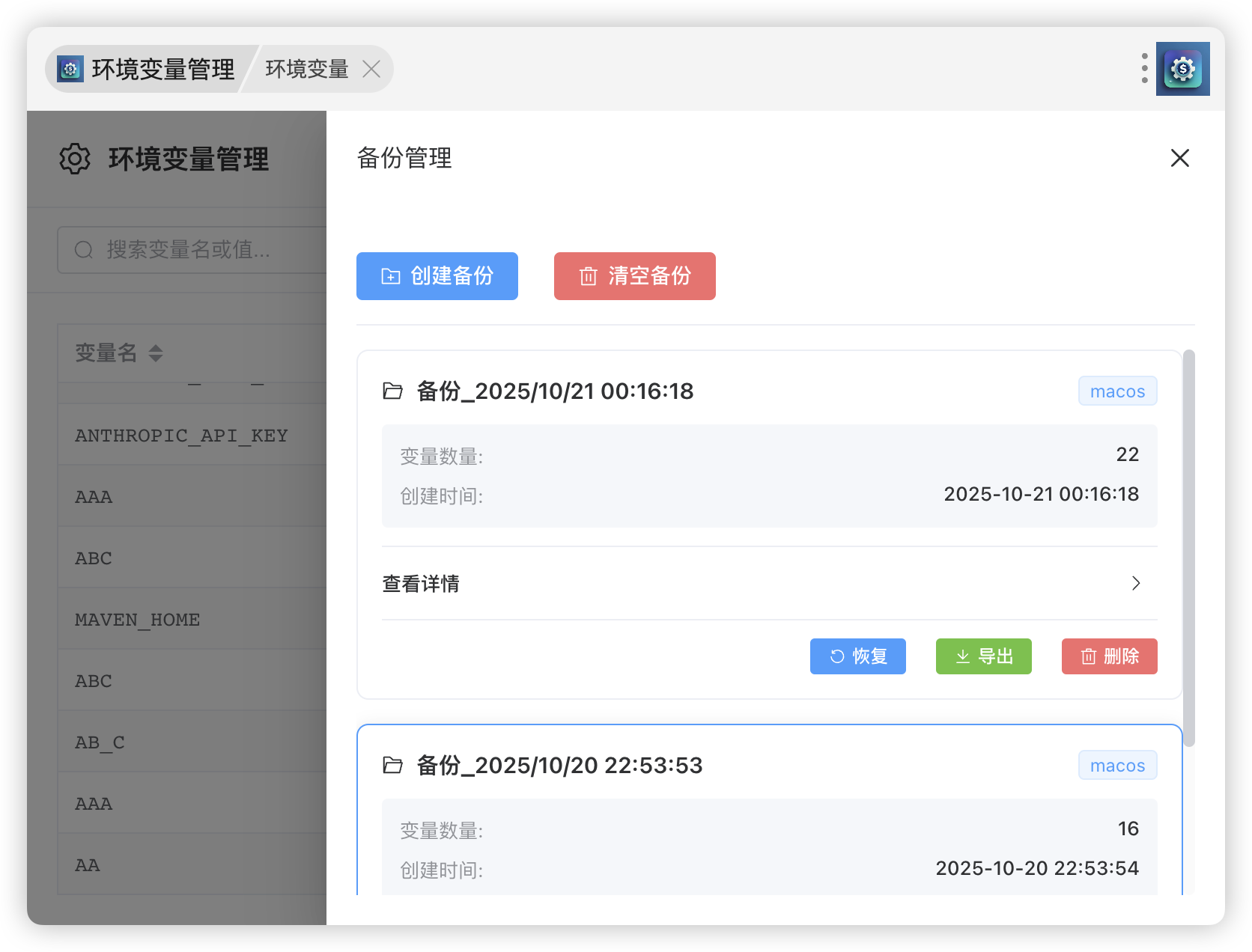Sort by 变量名 column sort arrows
1252x952 pixels.
click(156, 353)
